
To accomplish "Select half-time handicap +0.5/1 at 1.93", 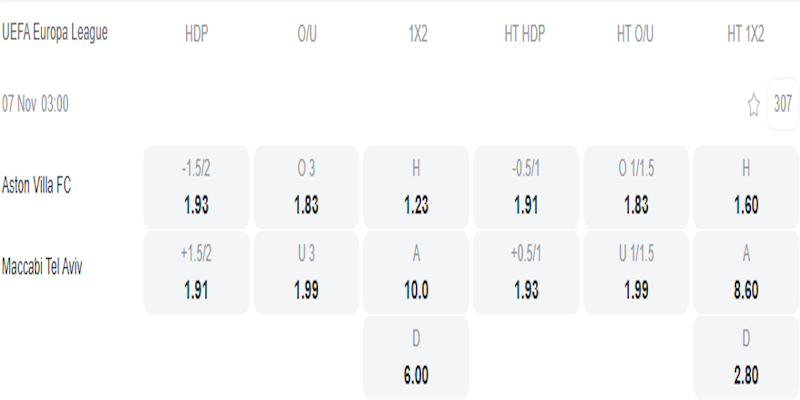I will (526, 272).
